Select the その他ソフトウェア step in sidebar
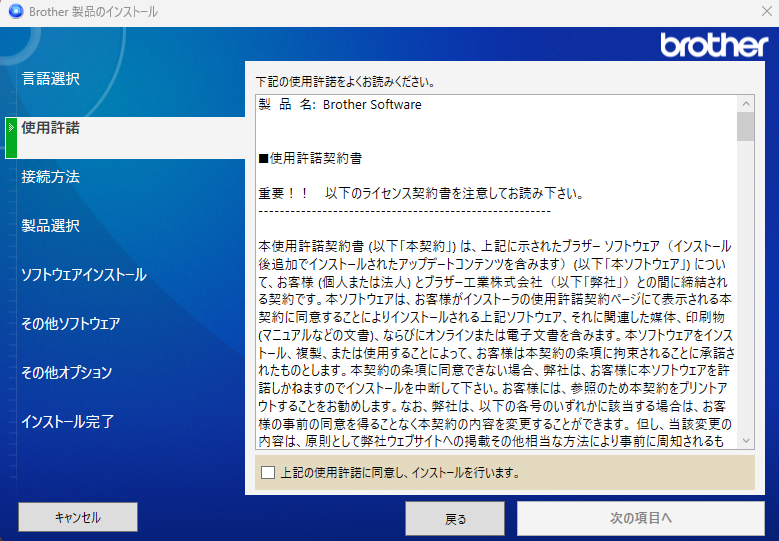 point(71,323)
